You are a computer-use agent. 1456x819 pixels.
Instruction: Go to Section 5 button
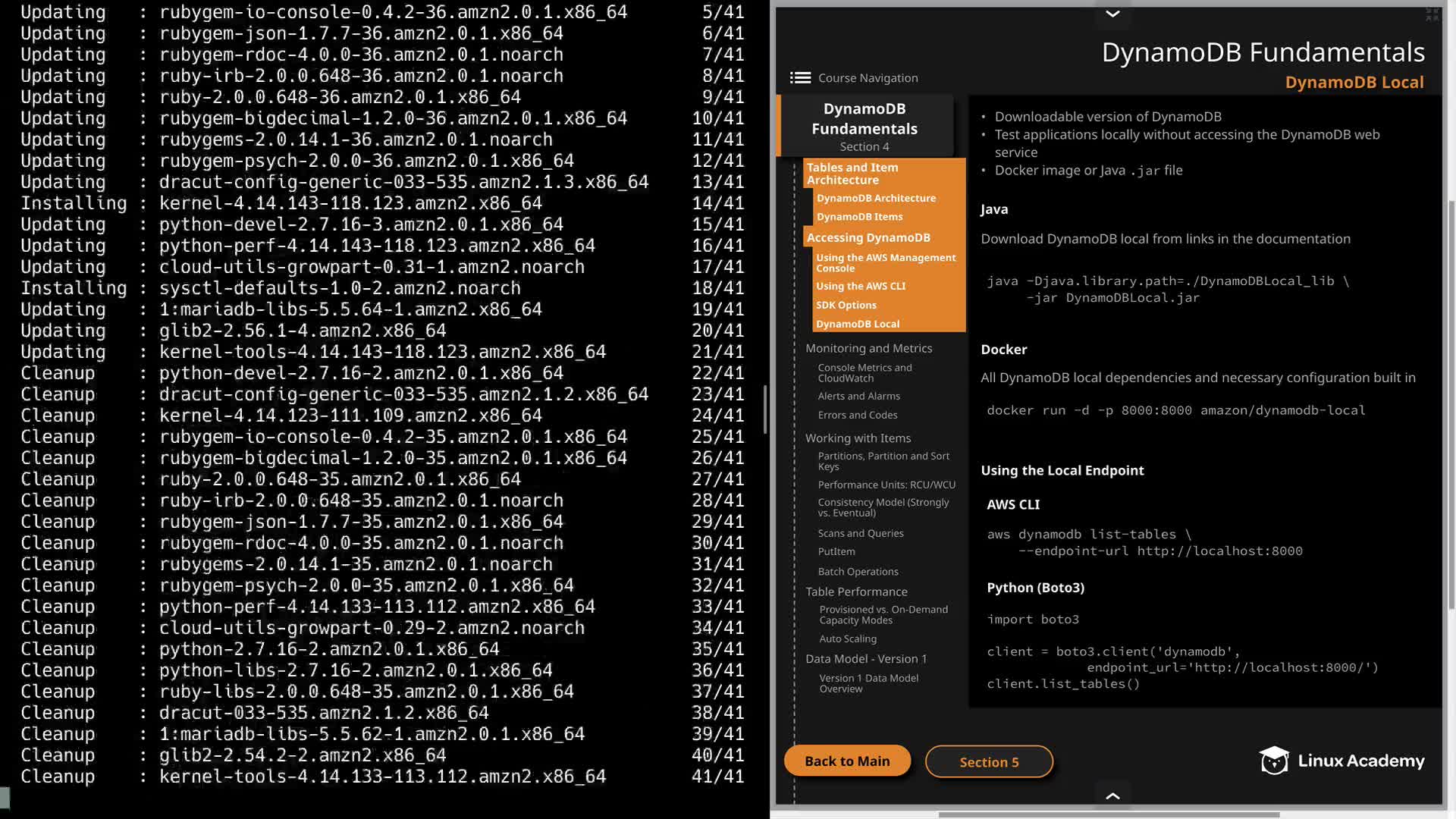pos(989,762)
